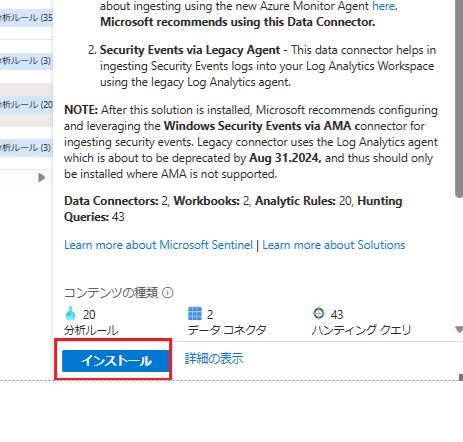Click the 'here' Azure Monitor Agent link
This screenshot has height=442, width=463.
click(x=384, y=6)
